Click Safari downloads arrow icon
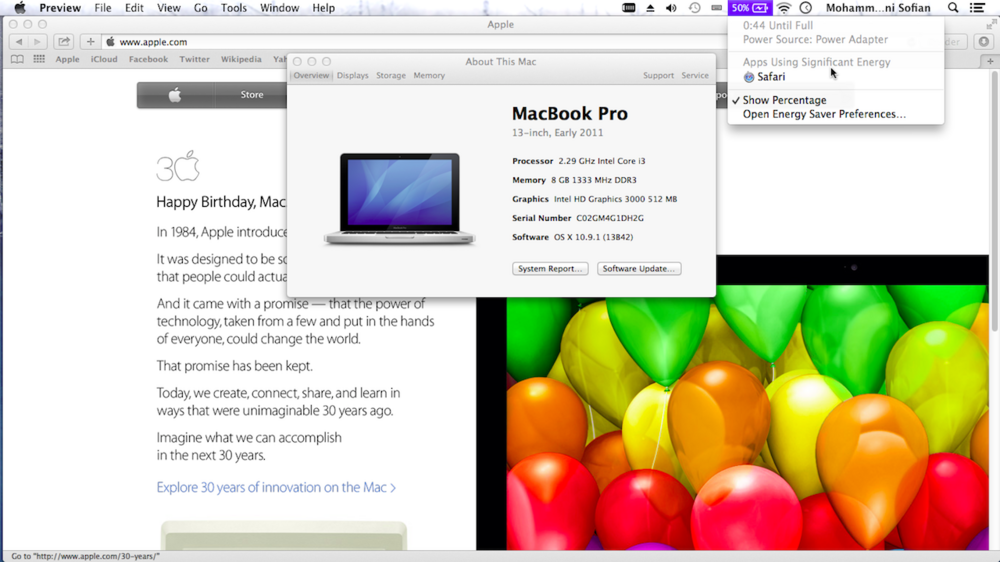The image size is (1000, 562). tap(984, 41)
